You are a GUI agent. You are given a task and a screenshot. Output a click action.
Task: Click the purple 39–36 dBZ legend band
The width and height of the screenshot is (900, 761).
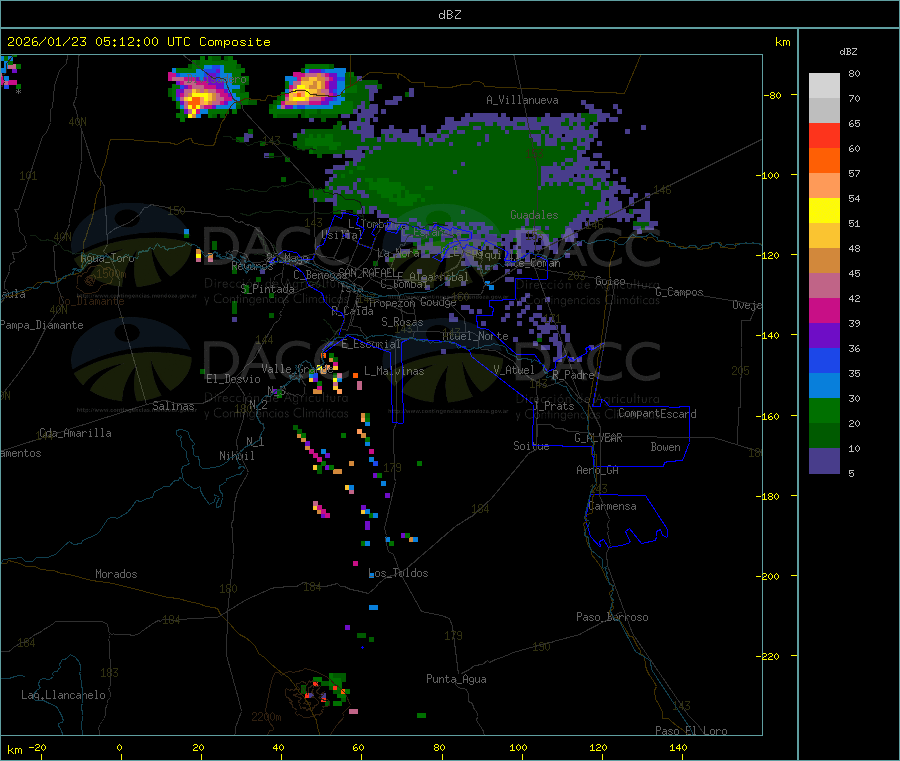click(824, 336)
